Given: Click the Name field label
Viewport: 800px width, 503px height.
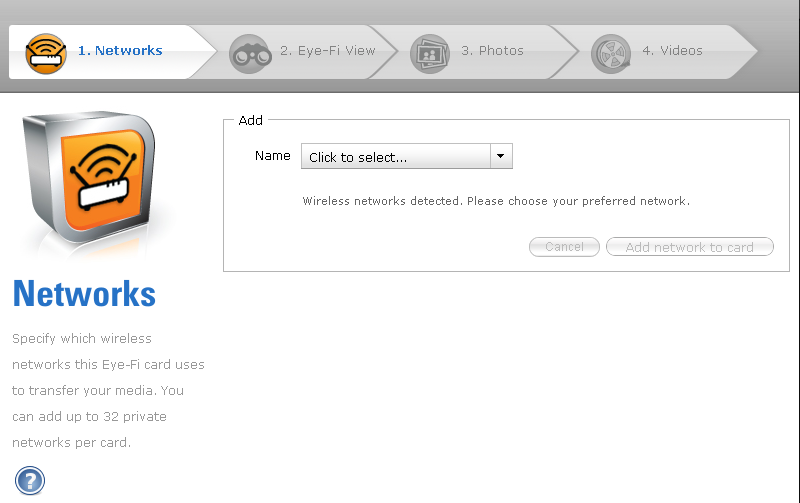Looking at the screenshot, I should [x=272, y=156].
